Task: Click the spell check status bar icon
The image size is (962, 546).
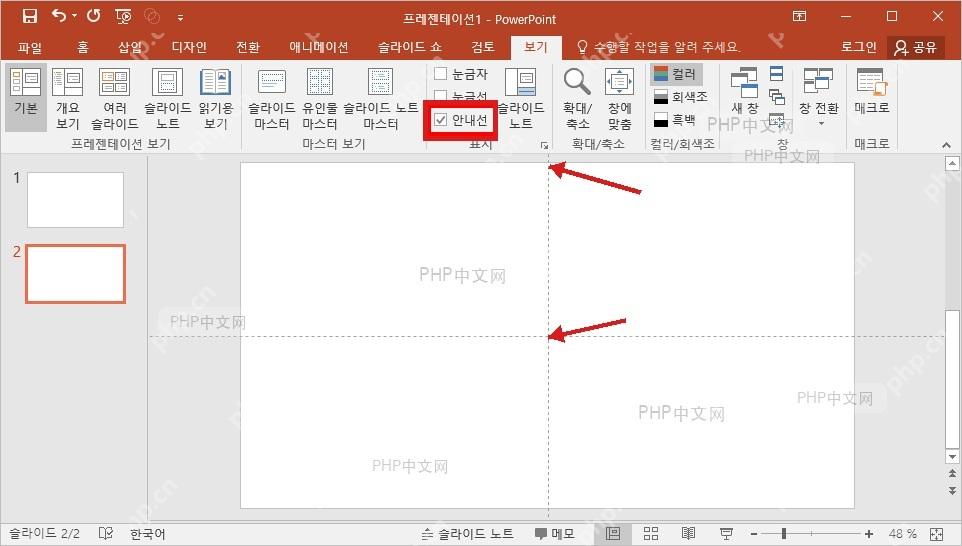Action: pyautogui.click(x=106, y=534)
